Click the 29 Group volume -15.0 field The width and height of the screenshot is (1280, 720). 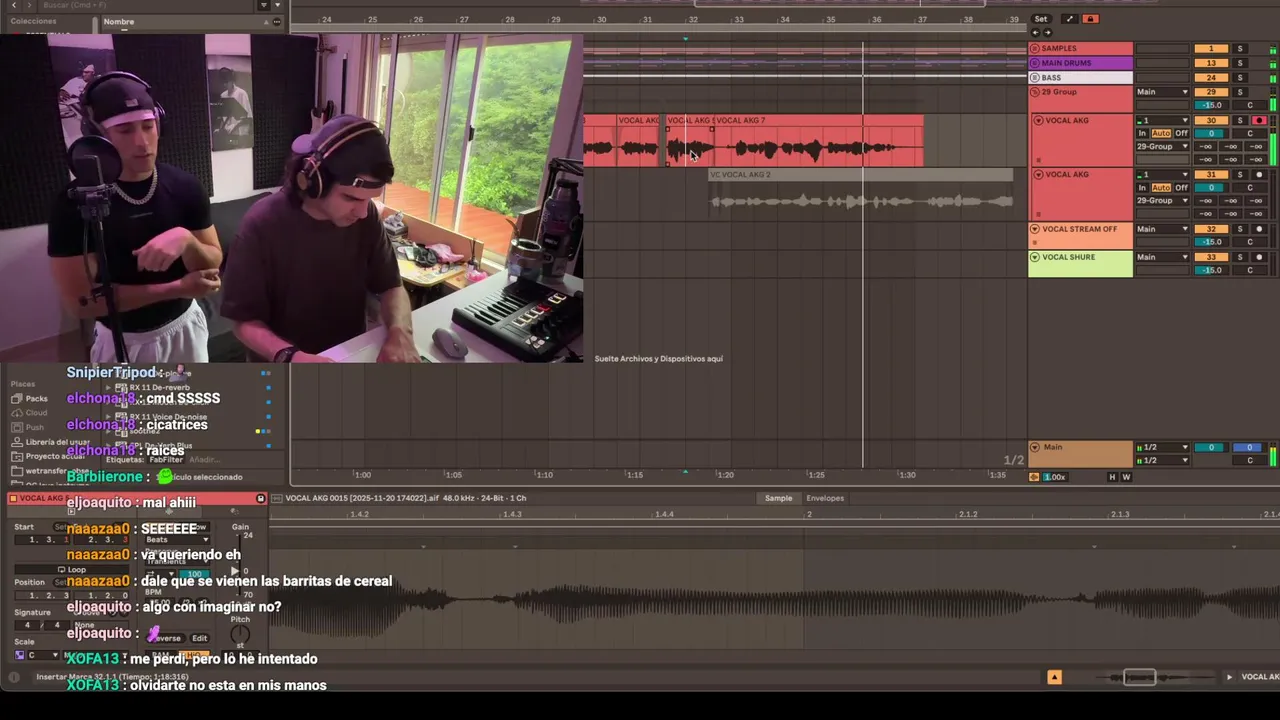[1211, 105]
